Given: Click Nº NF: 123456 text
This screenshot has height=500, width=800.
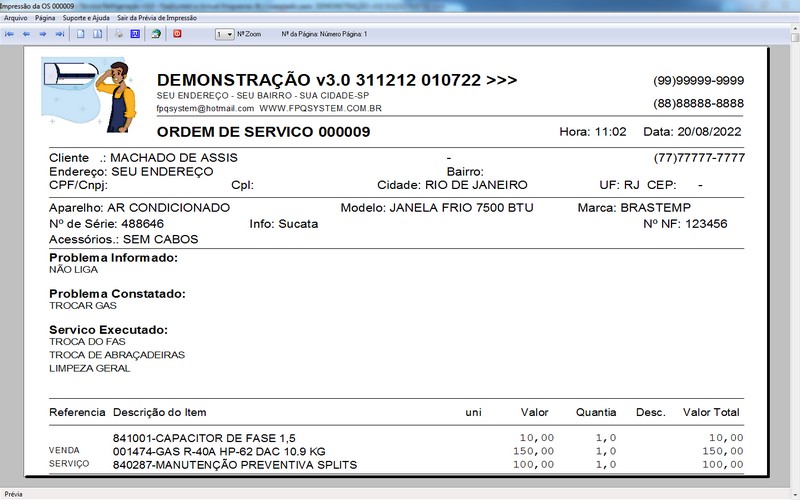Looking at the screenshot, I should click(685, 224).
